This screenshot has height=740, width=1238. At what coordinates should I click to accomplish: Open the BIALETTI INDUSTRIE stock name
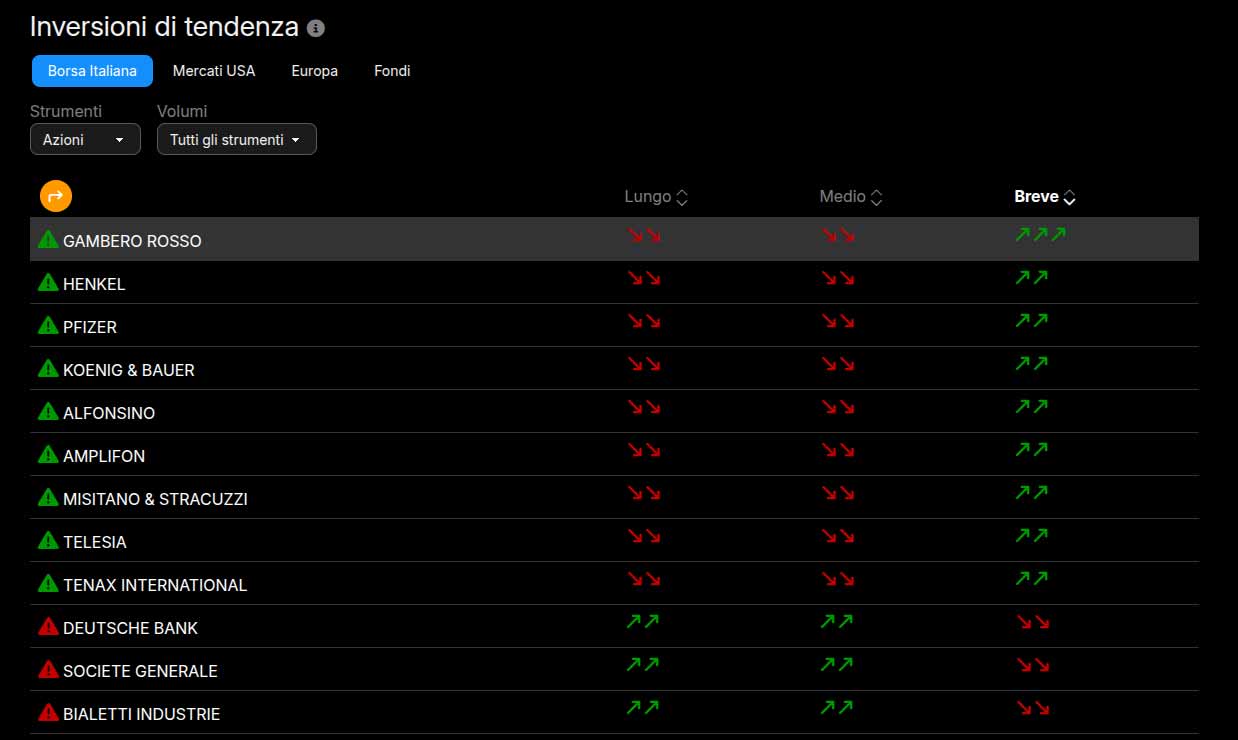142,714
